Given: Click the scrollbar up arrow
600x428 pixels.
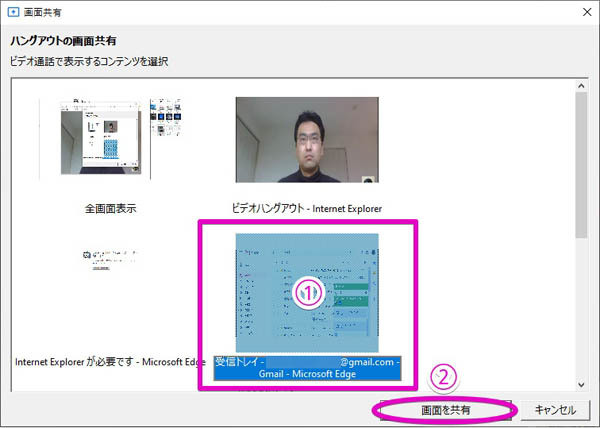Looking at the screenshot, I should 582,90.
